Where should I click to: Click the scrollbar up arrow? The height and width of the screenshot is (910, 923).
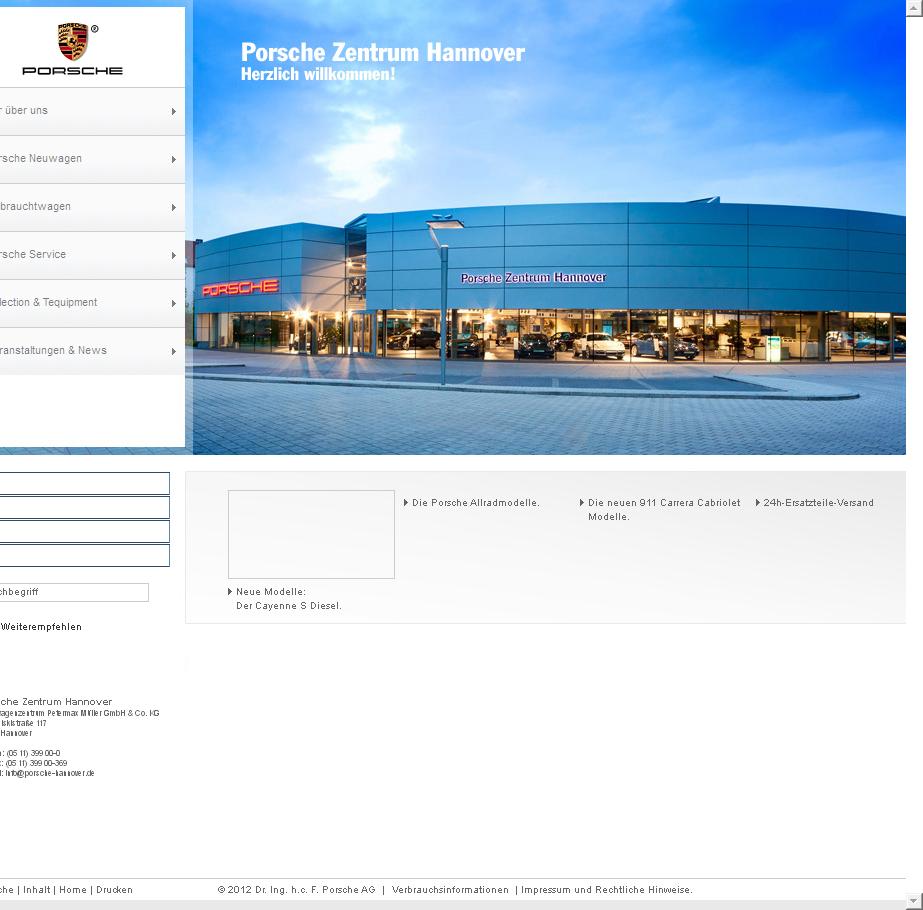click(914, 8)
